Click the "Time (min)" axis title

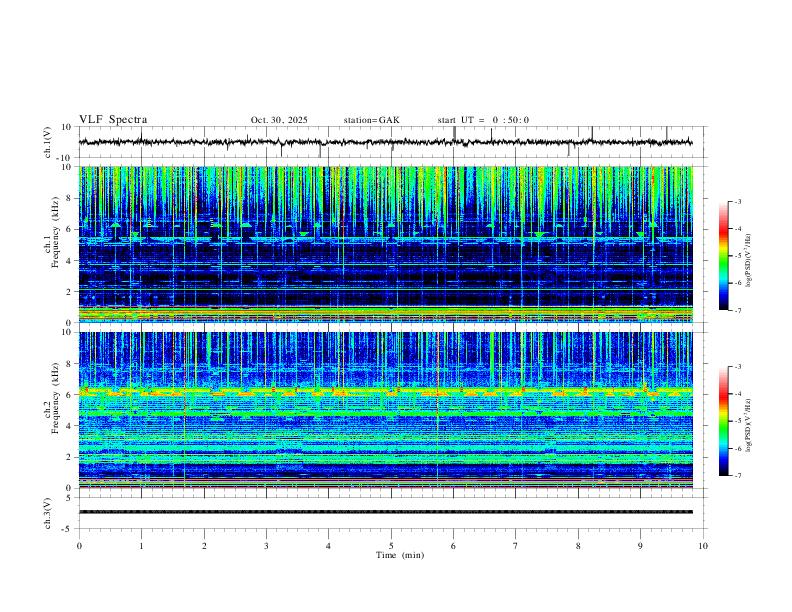(x=400, y=555)
